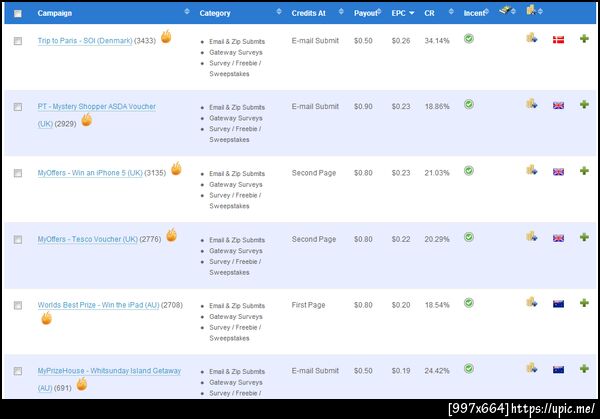600x419 pixels.
Task: Click the 21.03% CR value
Action: [437, 173]
